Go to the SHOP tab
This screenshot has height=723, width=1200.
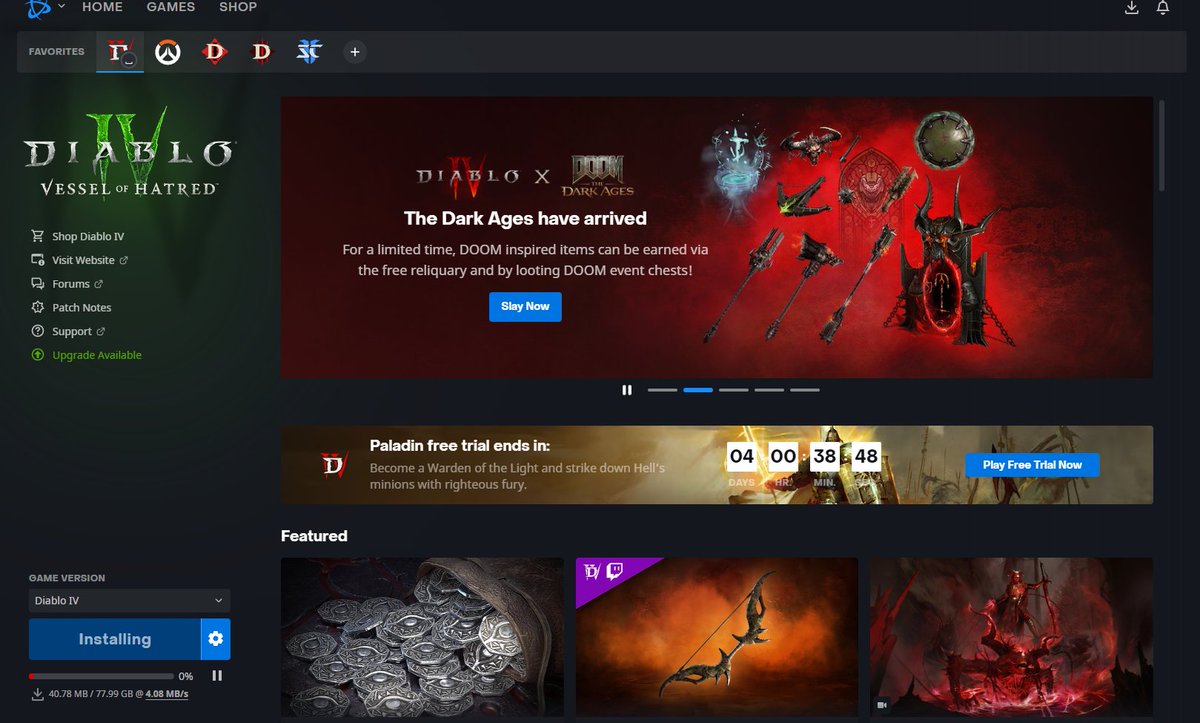click(238, 7)
